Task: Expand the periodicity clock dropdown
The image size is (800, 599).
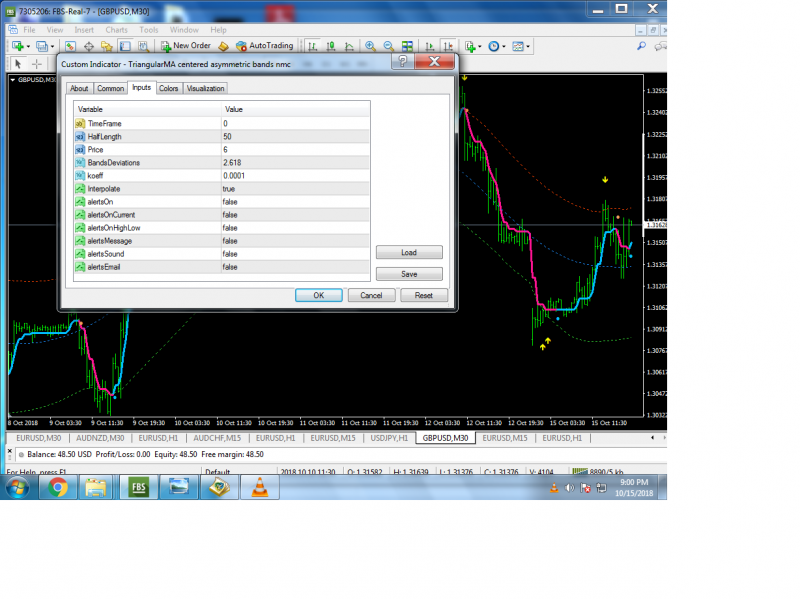Action: 504,46
